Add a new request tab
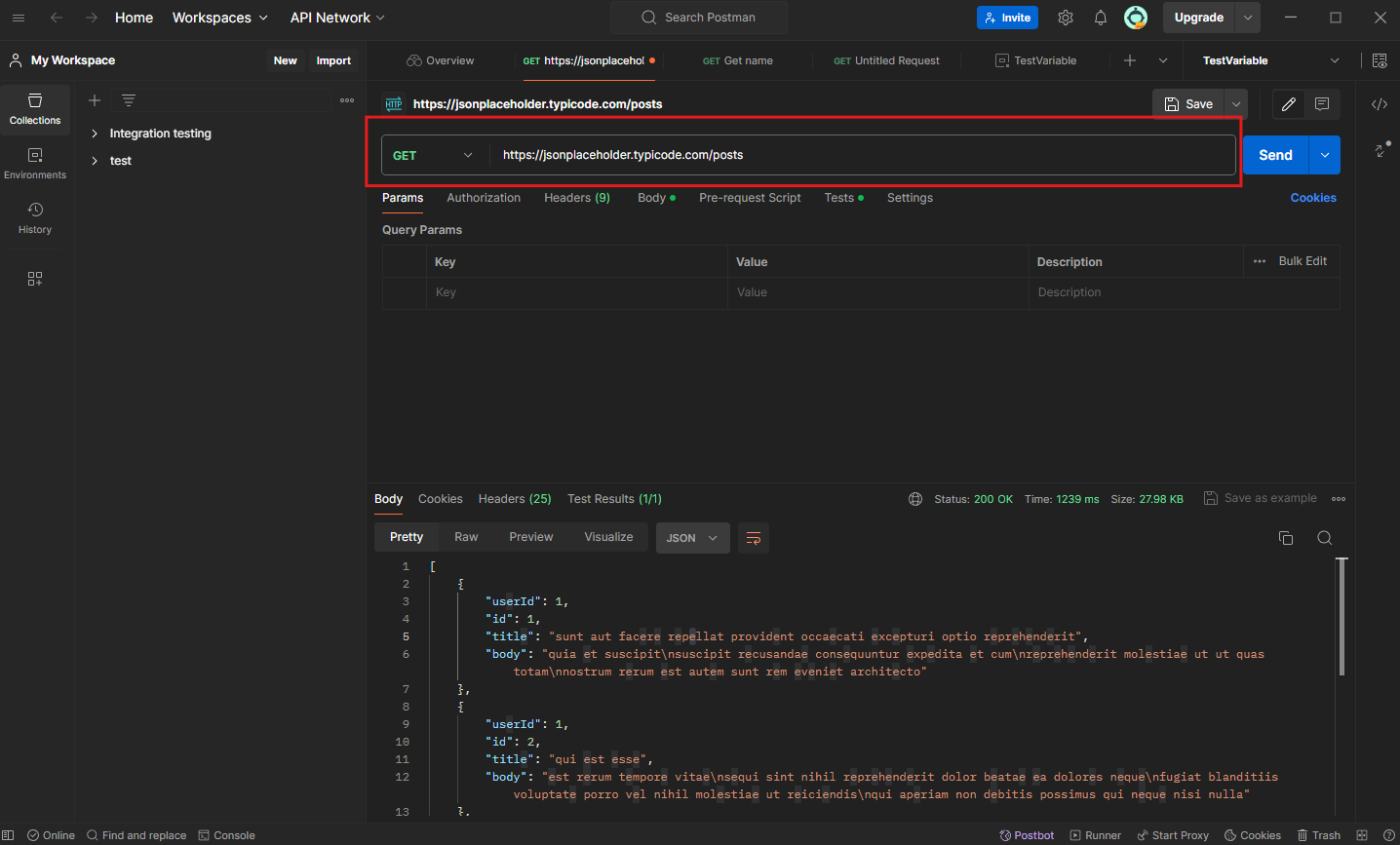This screenshot has height=845, width=1400. click(1130, 60)
